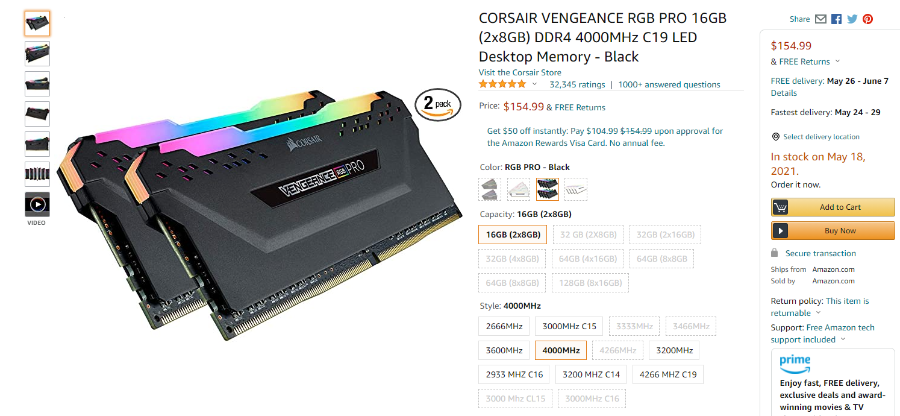Expand the return policy chevron
The height and width of the screenshot is (416, 900).
click(818, 313)
